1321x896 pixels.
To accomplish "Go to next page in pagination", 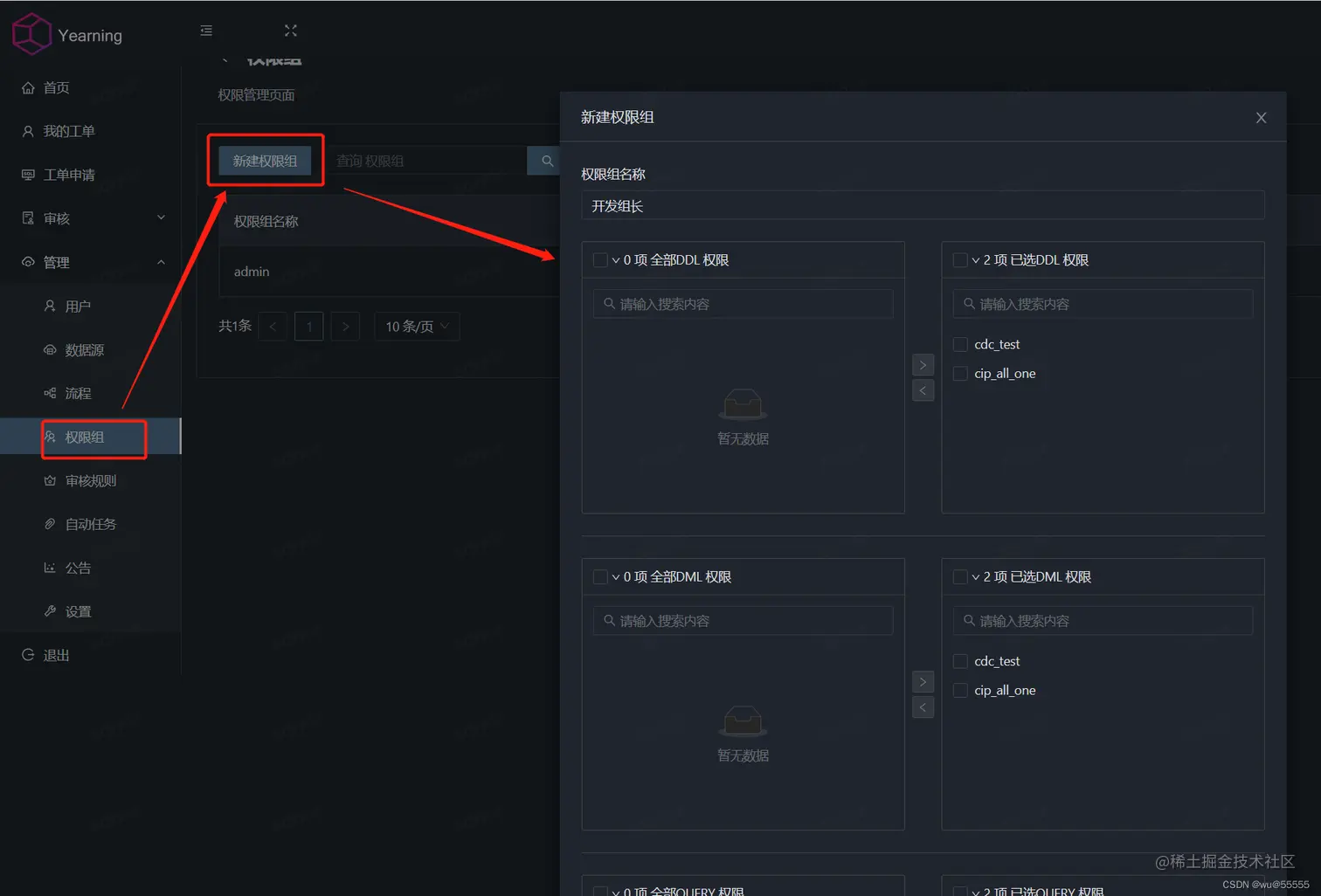I will (x=346, y=327).
